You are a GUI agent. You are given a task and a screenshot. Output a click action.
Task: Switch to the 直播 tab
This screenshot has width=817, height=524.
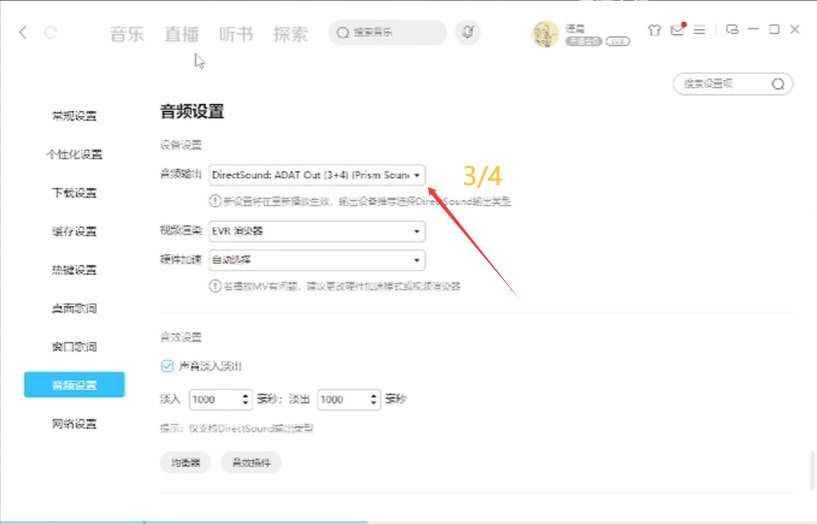[x=181, y=34]
